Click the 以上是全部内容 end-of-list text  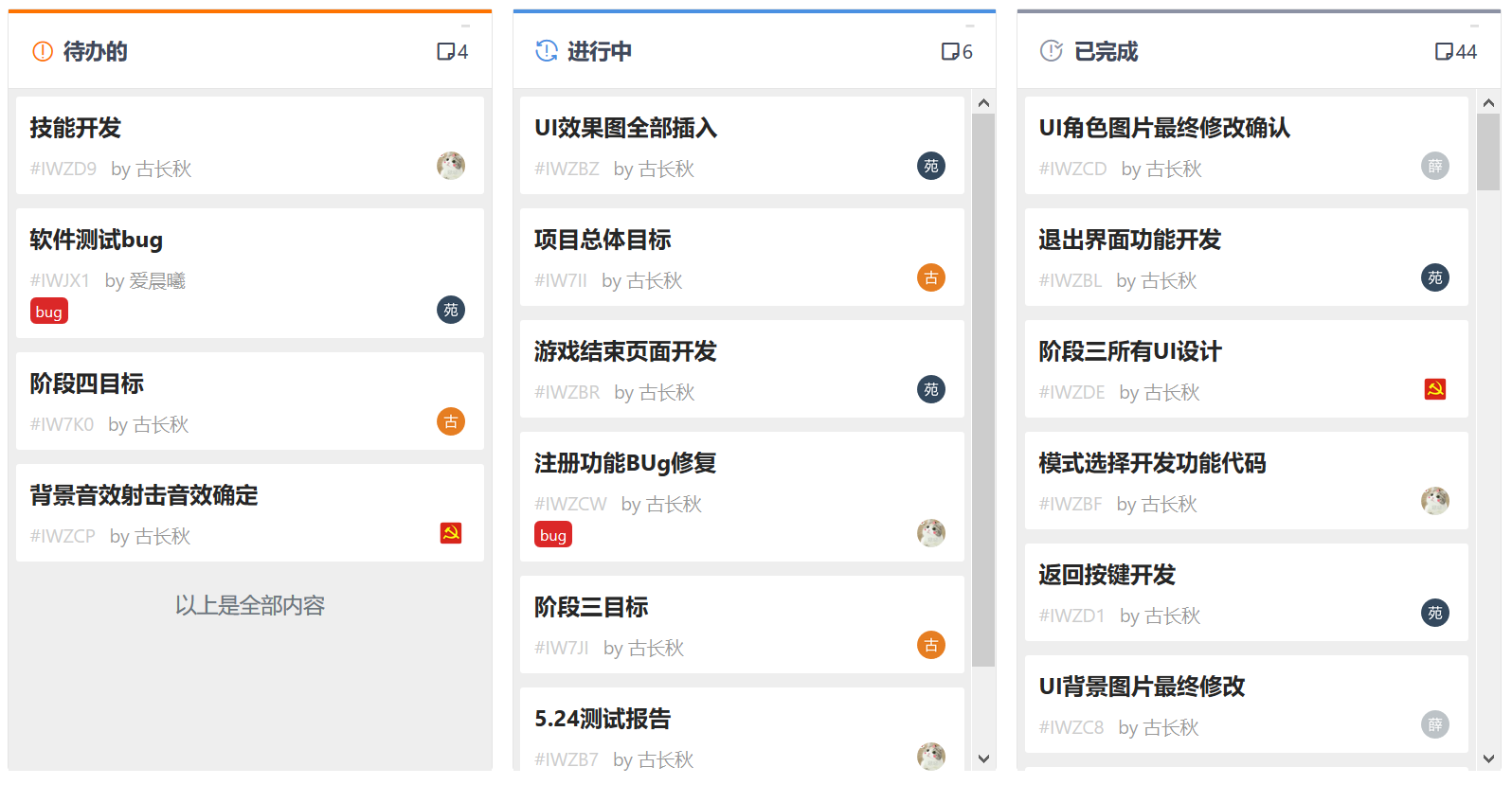[250, 605]
